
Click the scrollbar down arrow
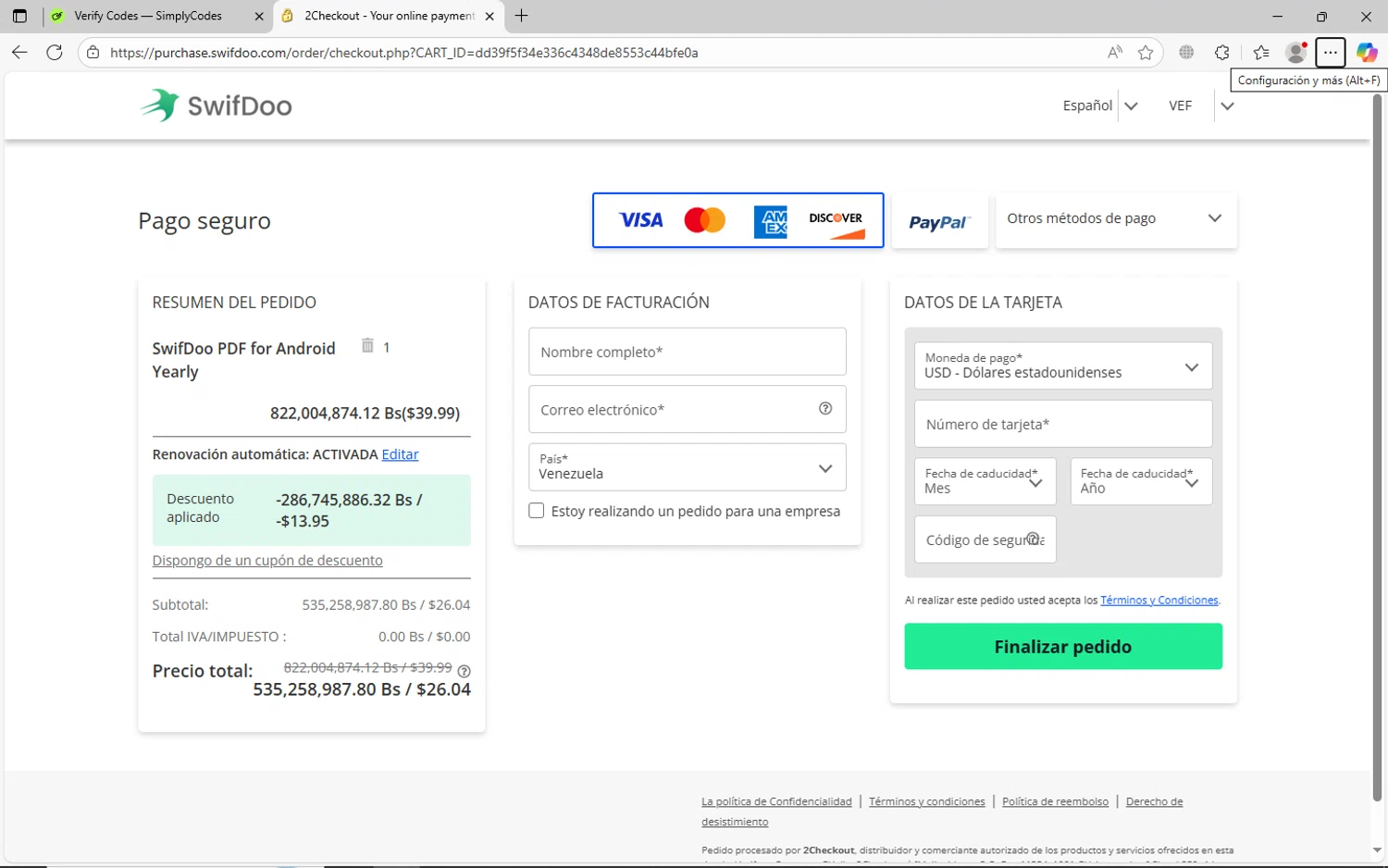[1378, 850]
